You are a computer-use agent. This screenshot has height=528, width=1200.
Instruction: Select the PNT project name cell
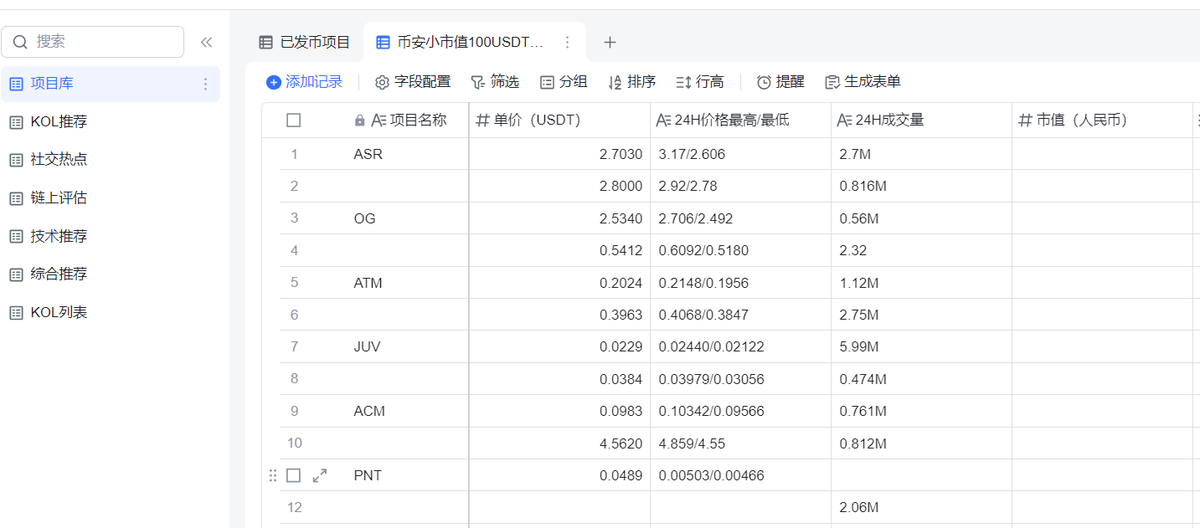click(x=407, y=475)
